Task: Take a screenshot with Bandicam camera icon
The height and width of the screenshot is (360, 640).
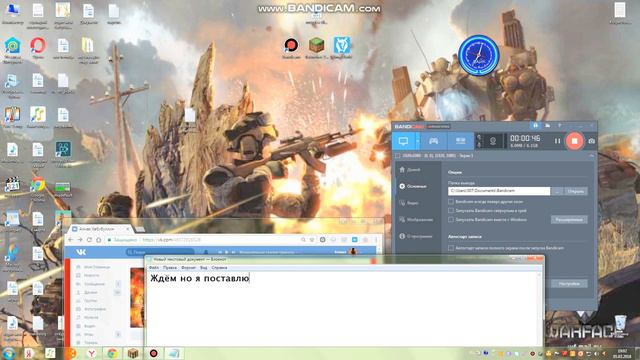Action: click(591, 141)
